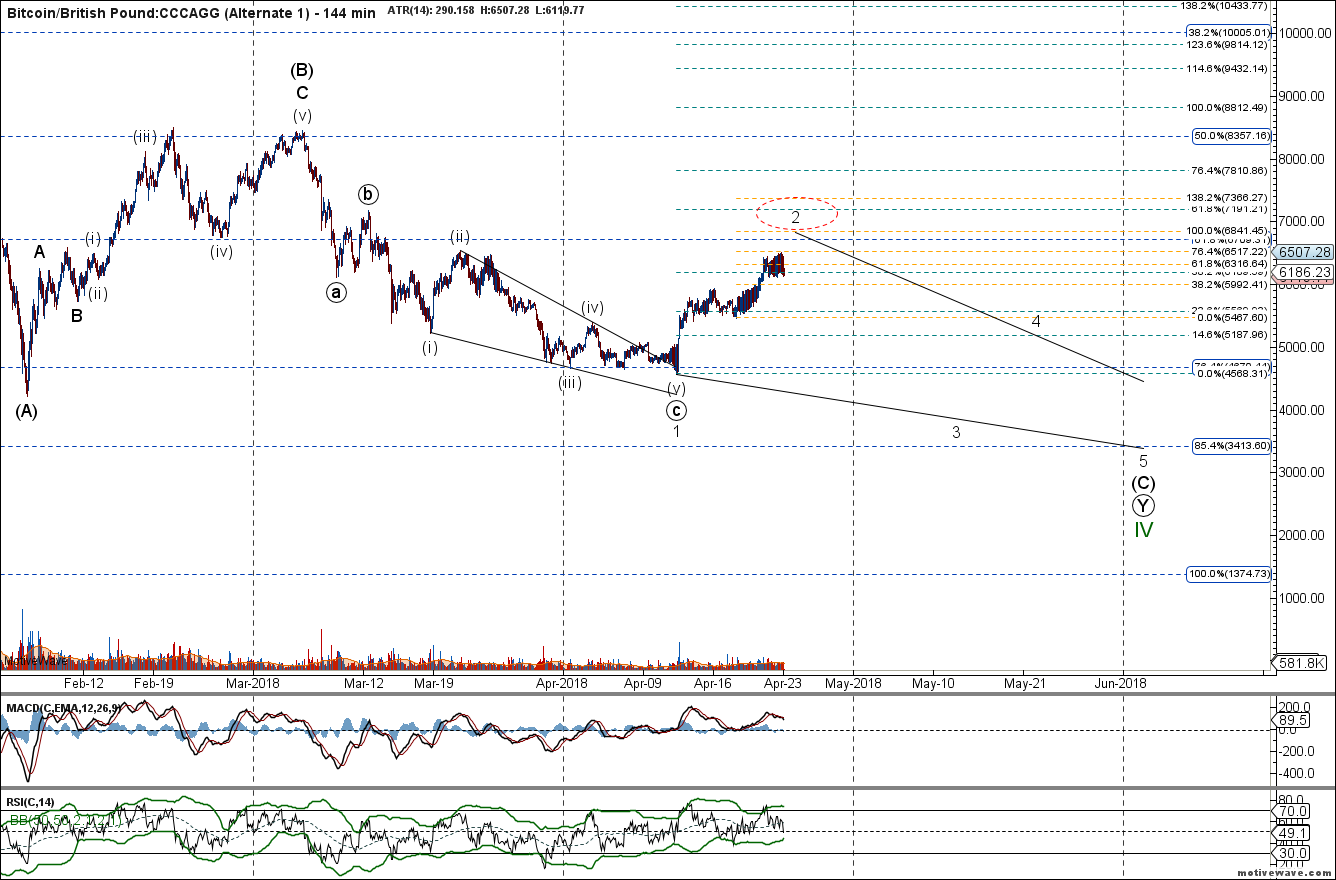
Task: Click the circled a wave label
Action: click(337, 292)
